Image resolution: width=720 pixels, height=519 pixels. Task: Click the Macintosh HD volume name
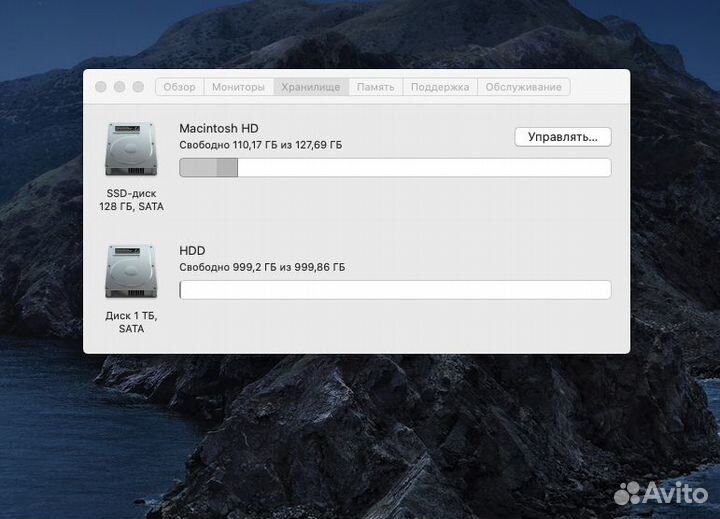pos(219,128)
